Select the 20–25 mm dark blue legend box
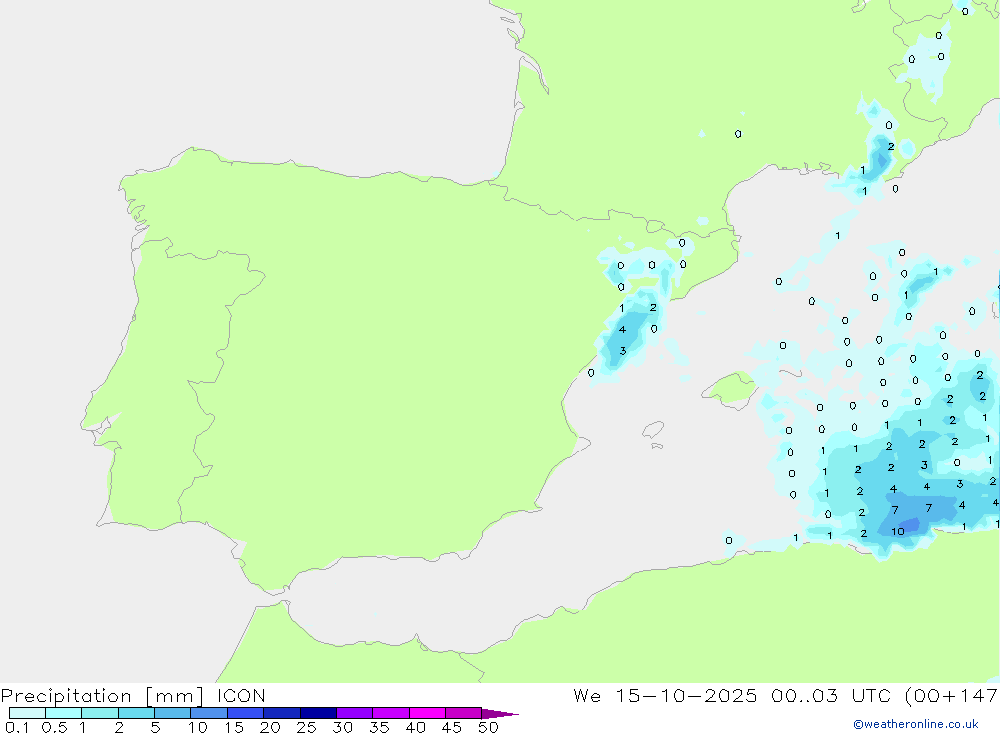The width and height of the screenshot is (1000, 733). tap(281, 713)
